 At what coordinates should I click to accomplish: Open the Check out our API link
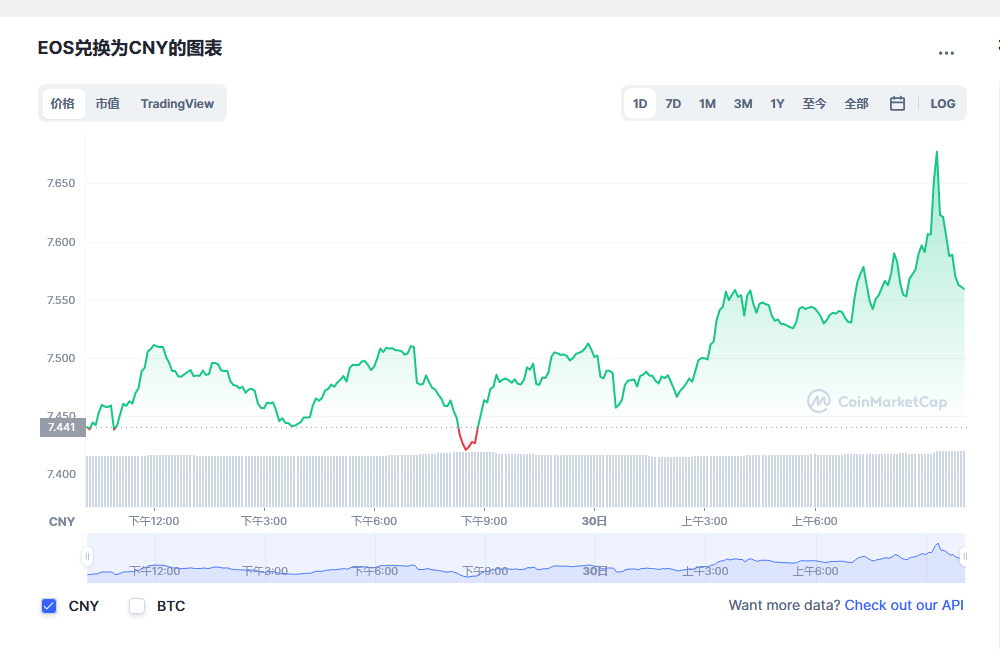pos(904,605)
